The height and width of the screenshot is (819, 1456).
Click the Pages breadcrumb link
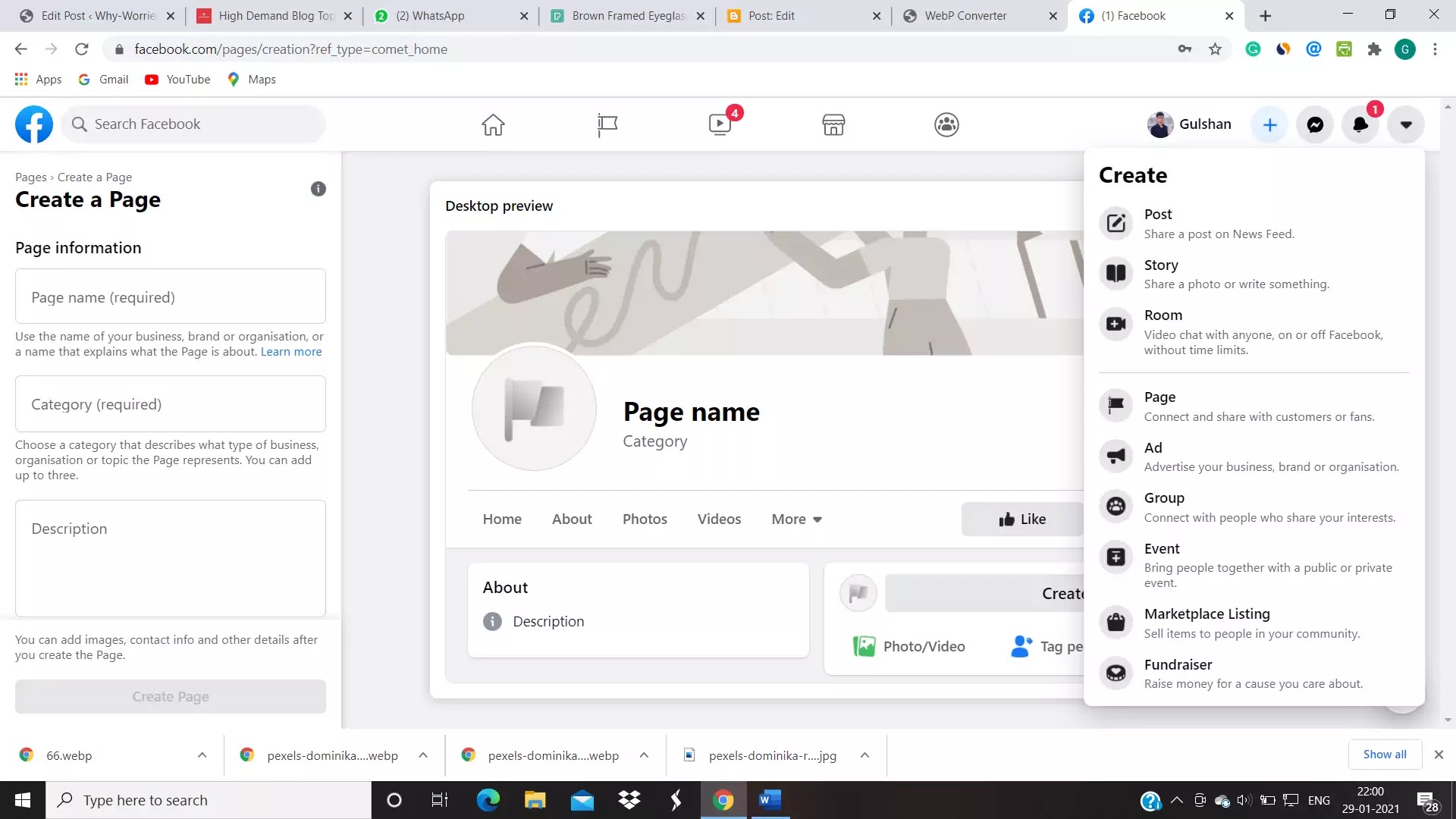pos(31,177)
